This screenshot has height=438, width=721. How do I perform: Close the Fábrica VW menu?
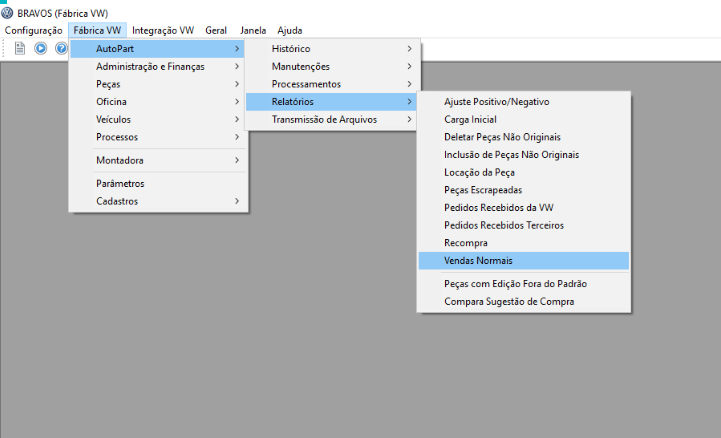tap(97, 30)
